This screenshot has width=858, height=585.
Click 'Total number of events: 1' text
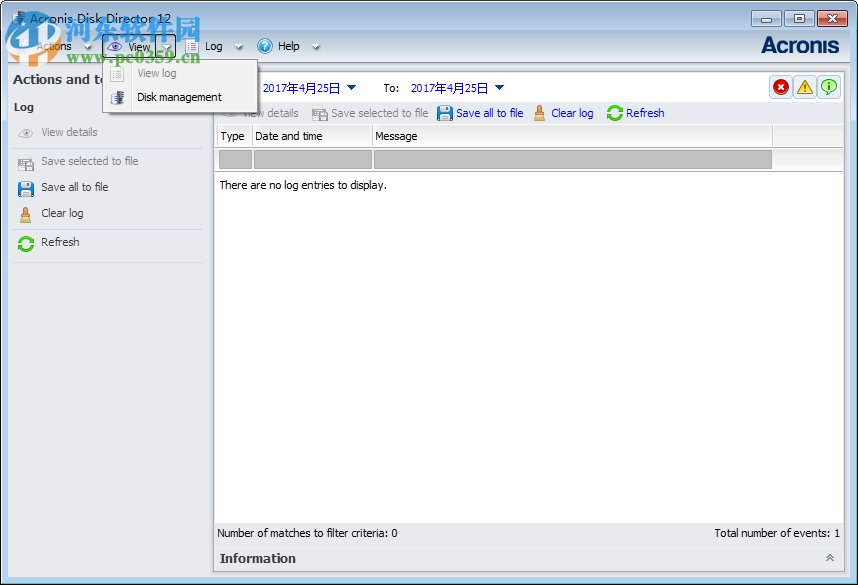pos(777,533)
